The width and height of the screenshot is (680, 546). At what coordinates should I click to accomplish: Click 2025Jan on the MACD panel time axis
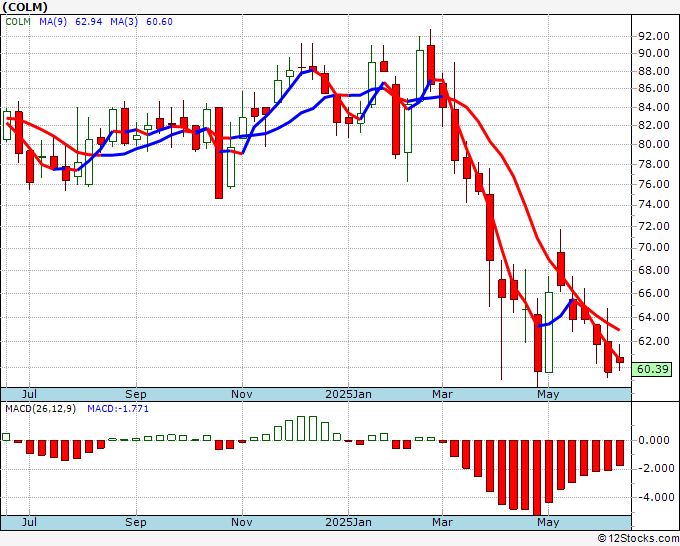348,522
